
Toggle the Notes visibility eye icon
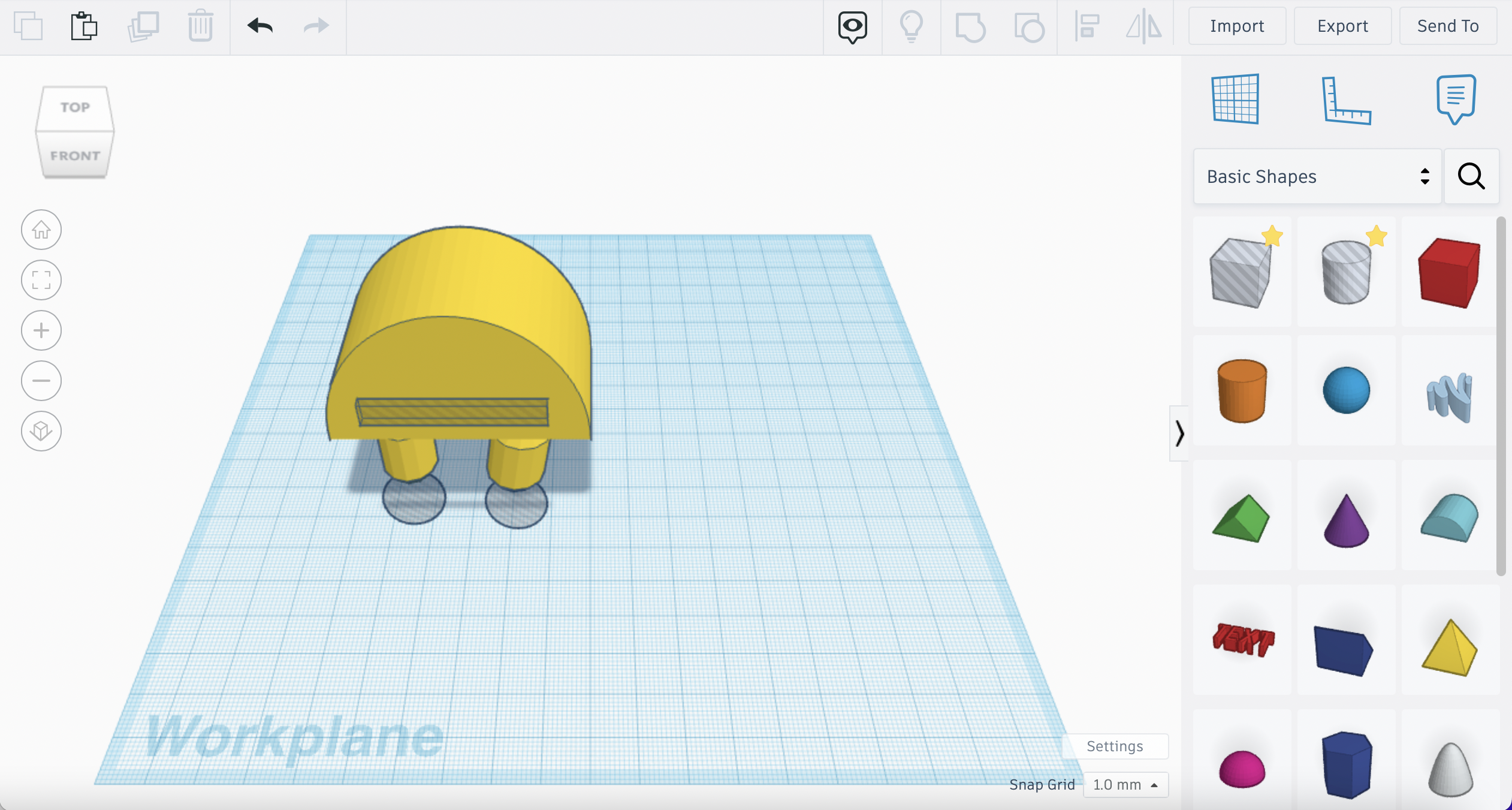[852, 27]
